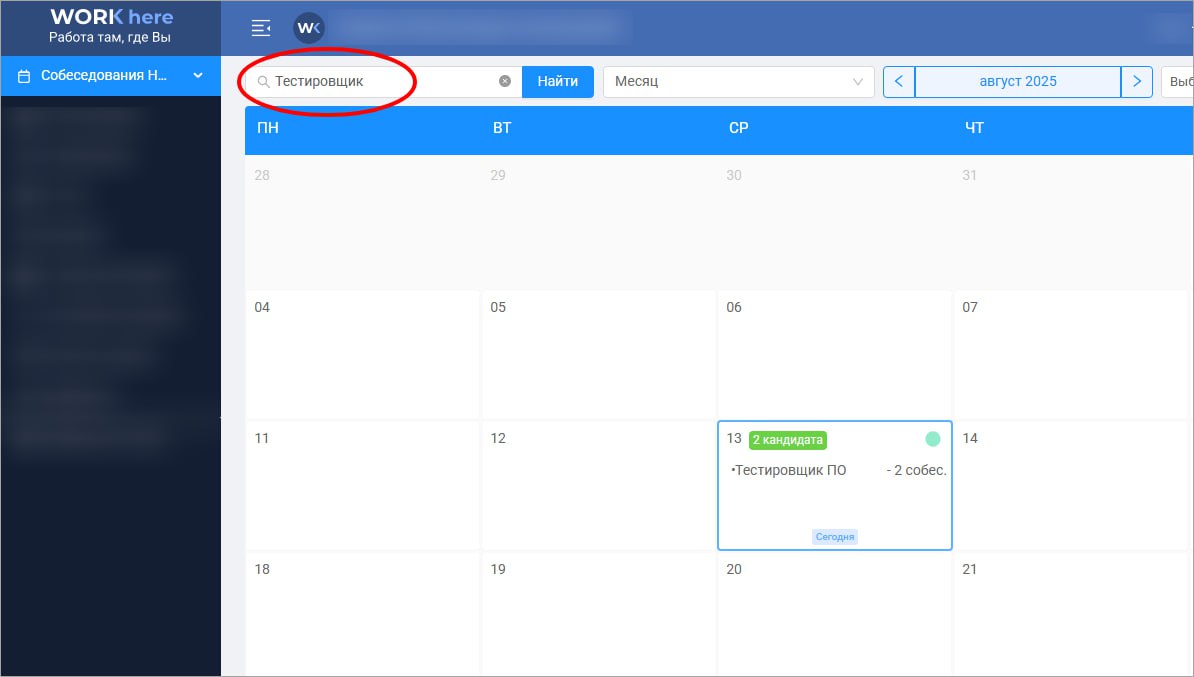Go to previous month arrow
1194x677 pixels.
coord(899,82)
